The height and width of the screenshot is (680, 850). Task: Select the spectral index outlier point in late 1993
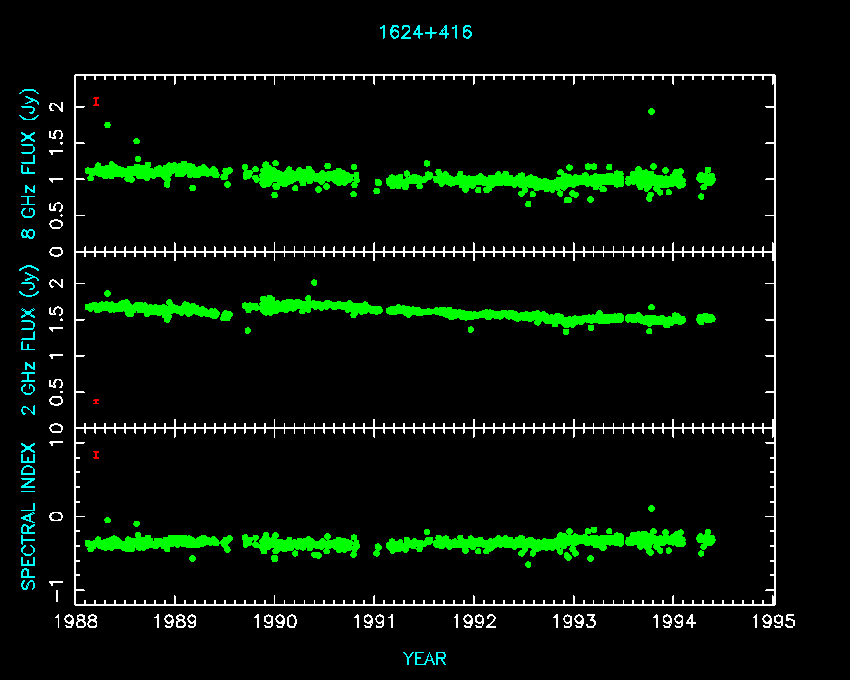[651, 509]
